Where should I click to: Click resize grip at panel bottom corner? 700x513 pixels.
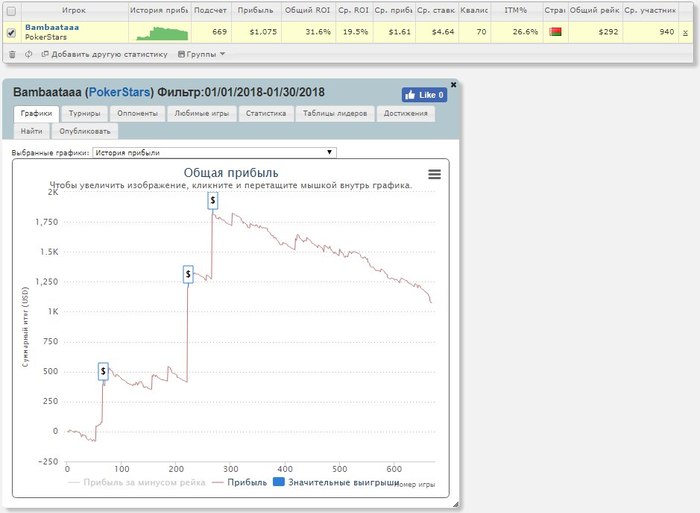(455, 505)
